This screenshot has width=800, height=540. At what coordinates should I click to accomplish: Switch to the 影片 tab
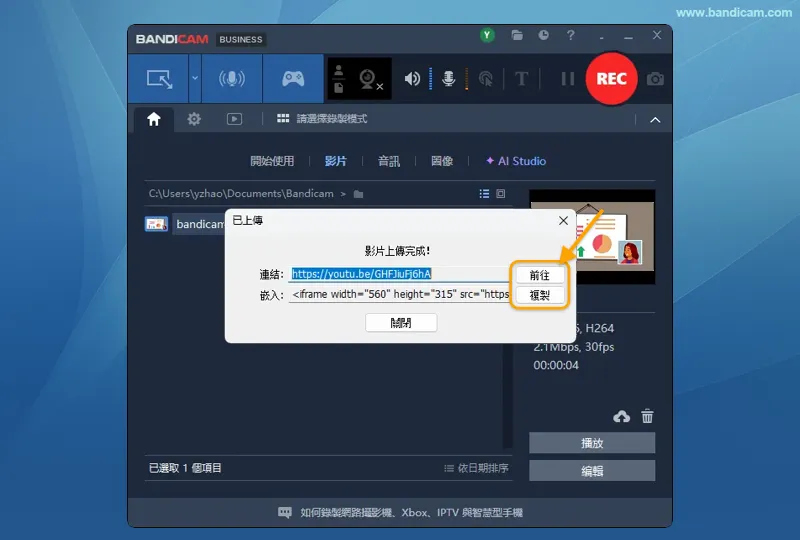click(x=335, y=161)
